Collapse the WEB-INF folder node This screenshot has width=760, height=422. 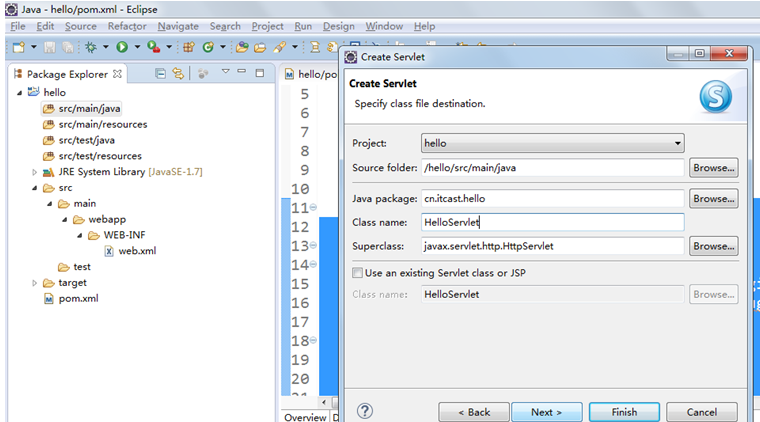(x=79, y=235)
